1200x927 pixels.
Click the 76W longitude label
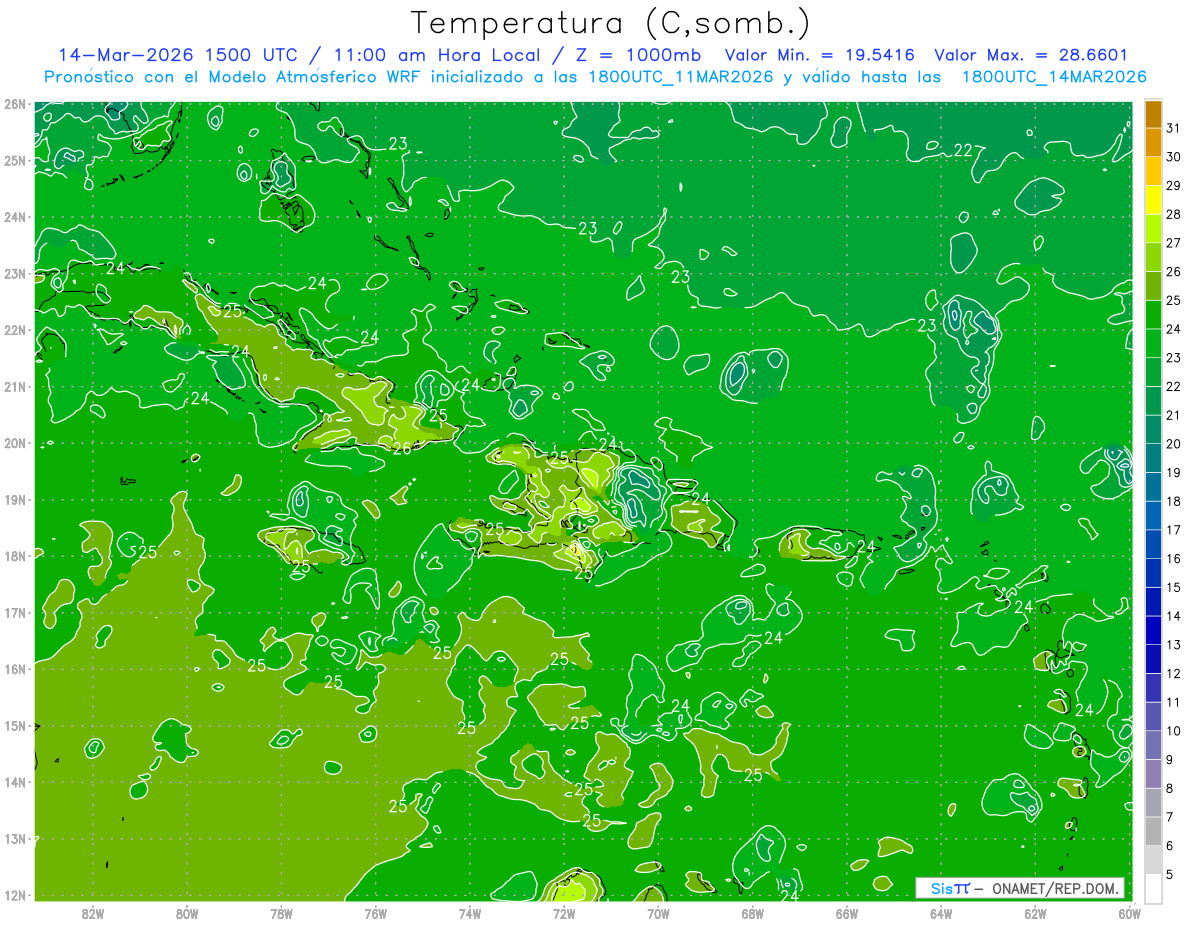click(x=375, y=913)
